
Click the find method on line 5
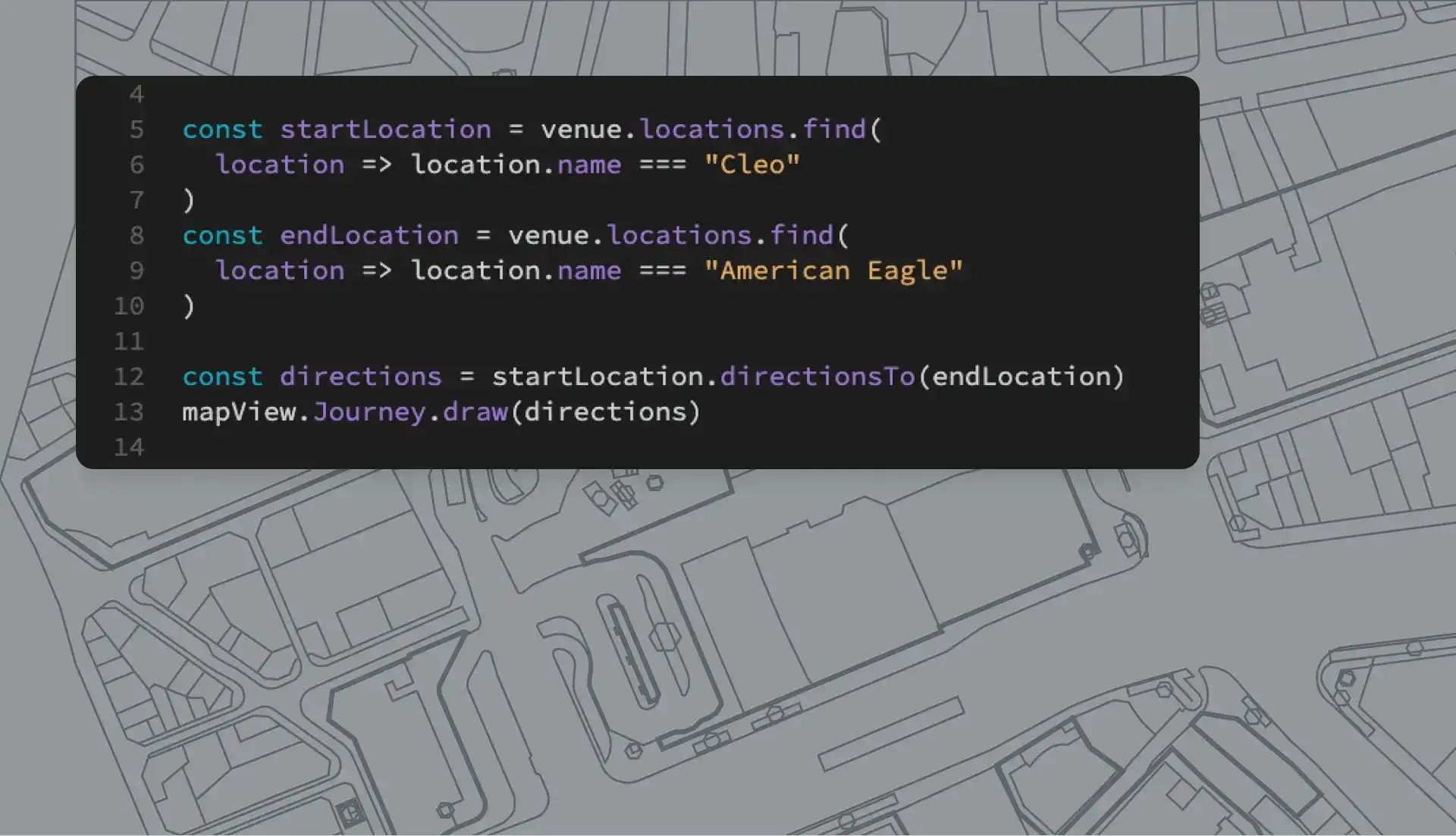pyautogui.click(x=834, y=130)
